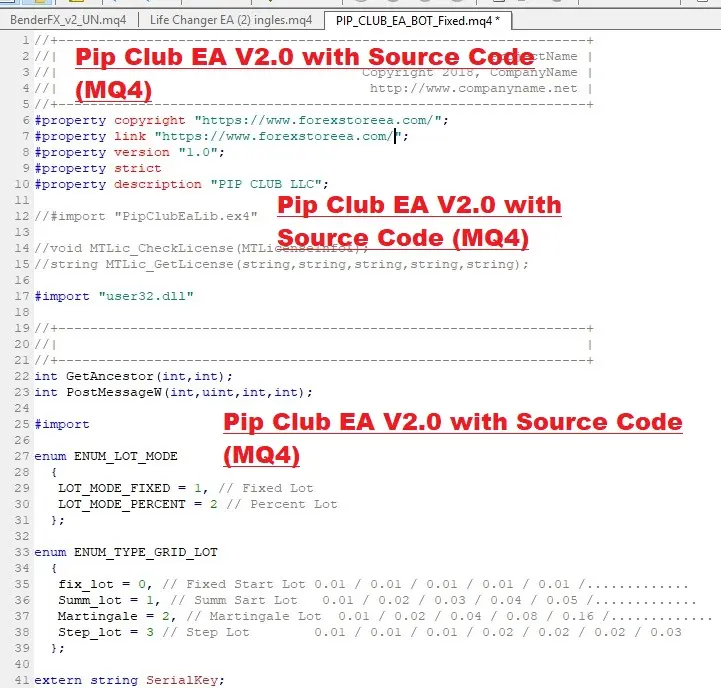
Task: Click the '// Fixed Lot' comment on line 29
Action: coord(266,488)
